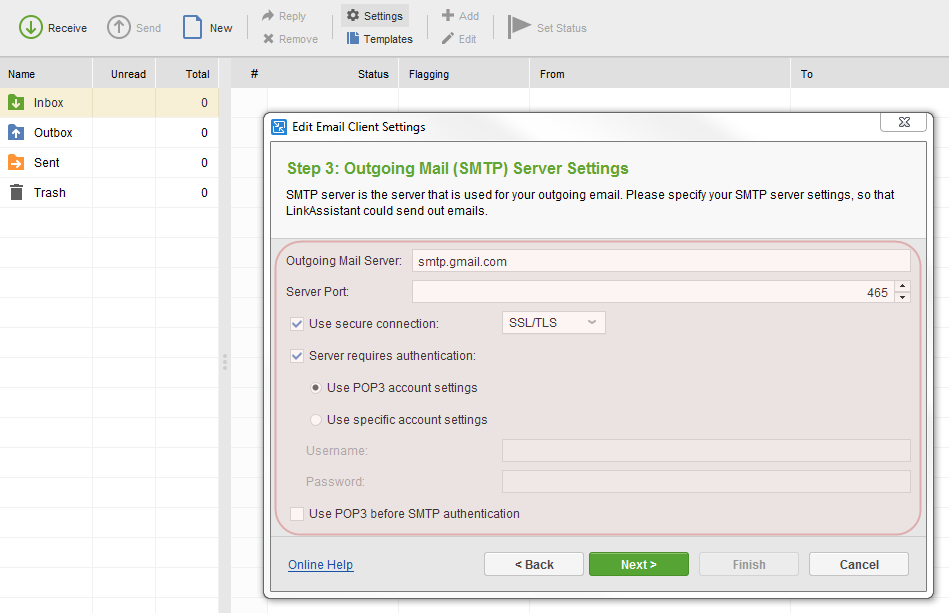Enable Use POP3 before SMTP authentication
This screenshot has width=949, height=613.
(x=297, y=514)
